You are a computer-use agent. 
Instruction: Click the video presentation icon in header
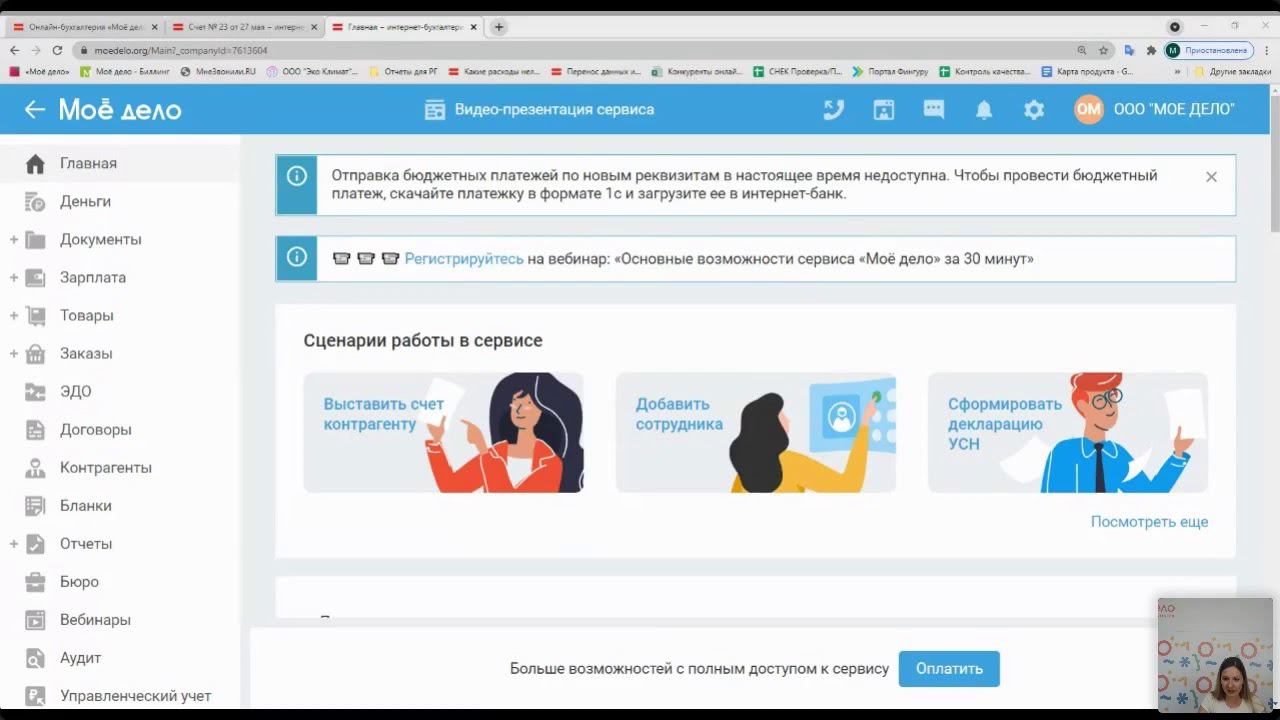(x=434, y=110)
